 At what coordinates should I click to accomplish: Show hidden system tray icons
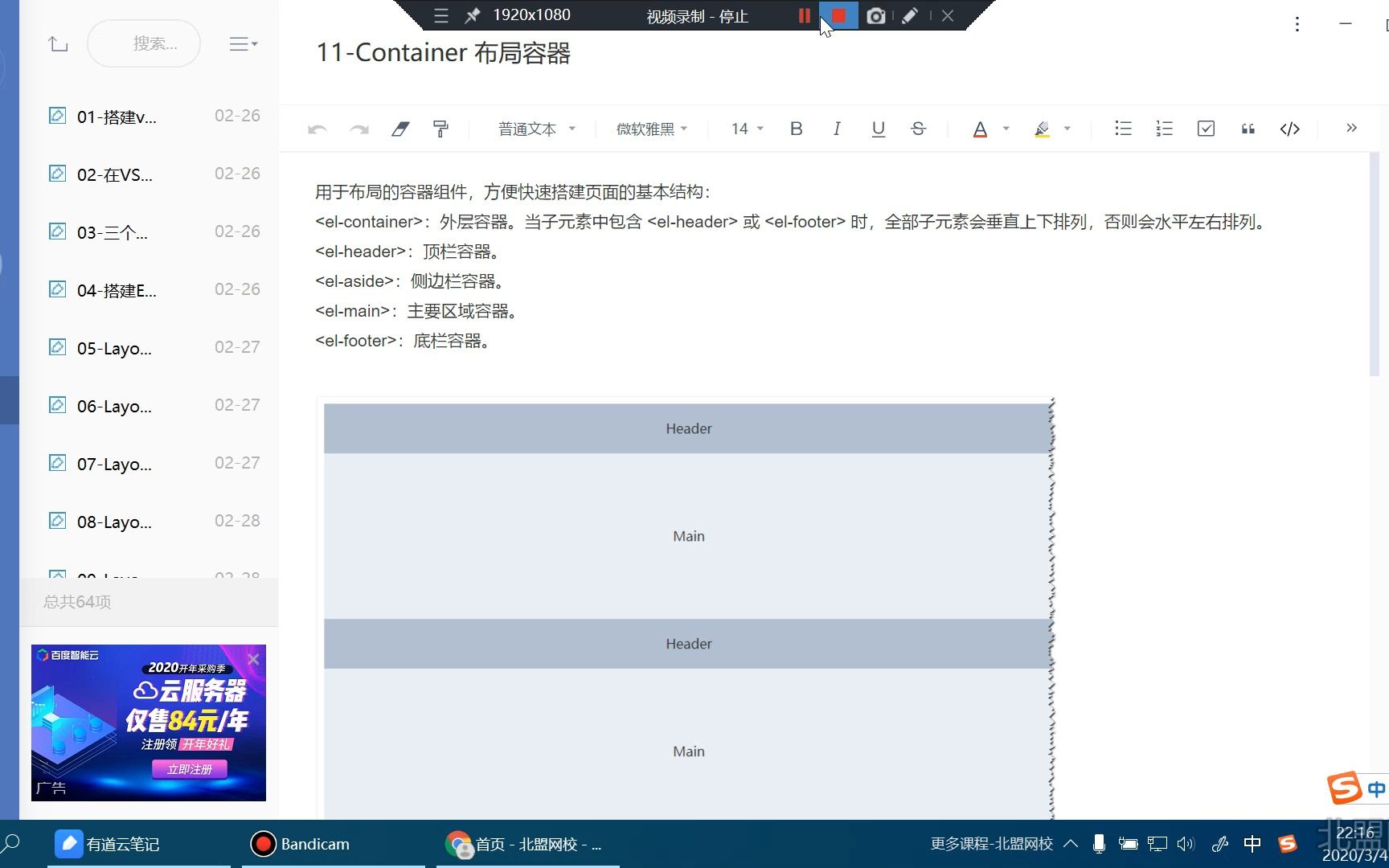pyautogui.click(x=1071, y=844)
